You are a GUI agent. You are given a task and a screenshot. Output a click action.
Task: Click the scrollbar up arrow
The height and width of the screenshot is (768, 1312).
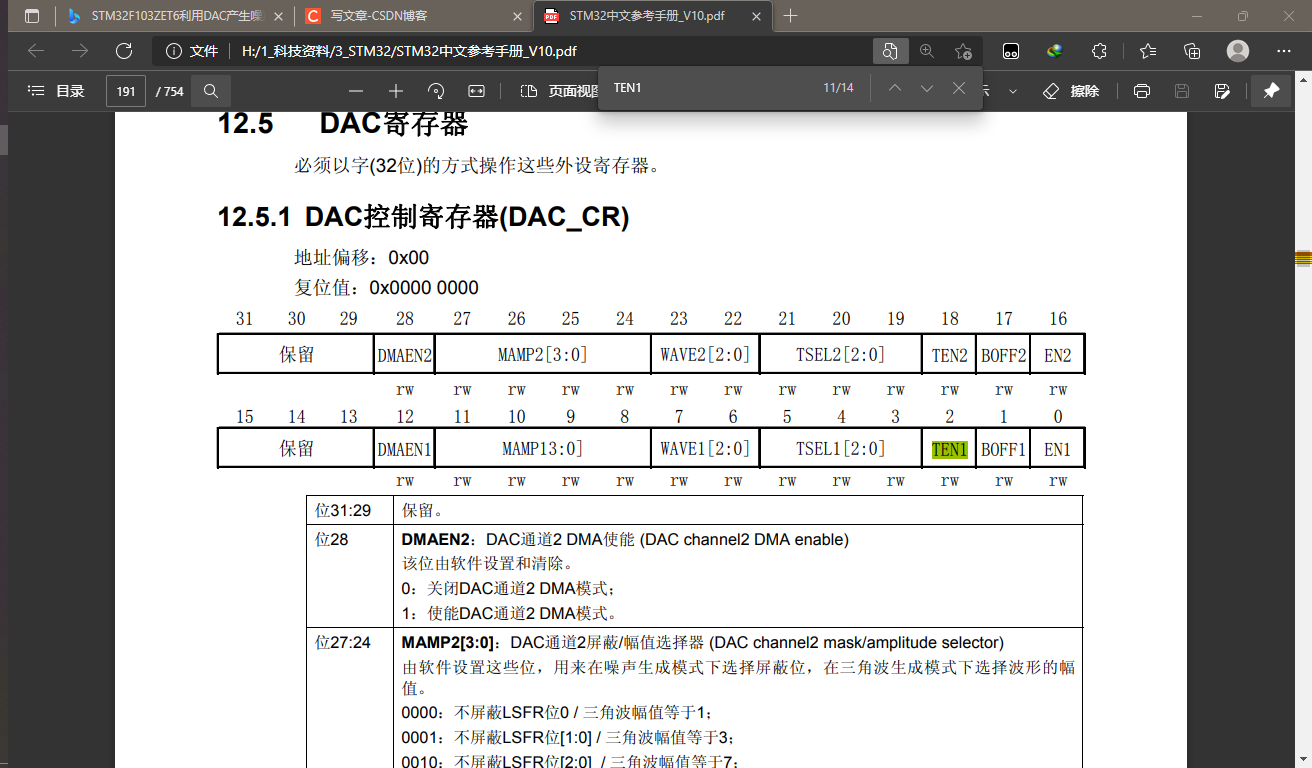[1303, 78]
